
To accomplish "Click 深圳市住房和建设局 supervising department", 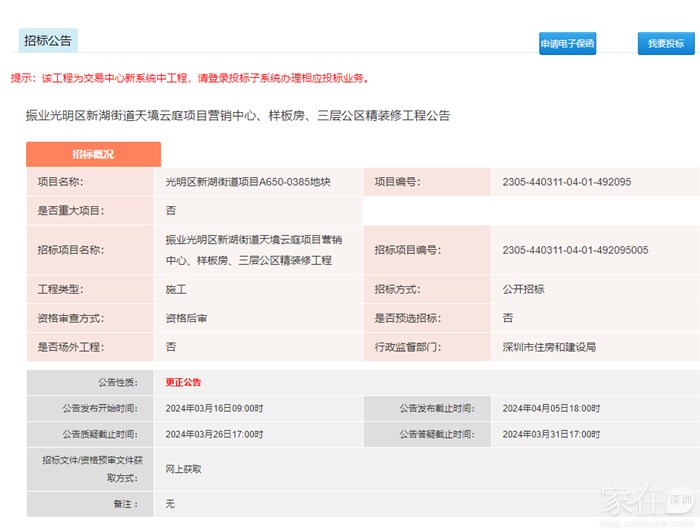I will [548, 347].
